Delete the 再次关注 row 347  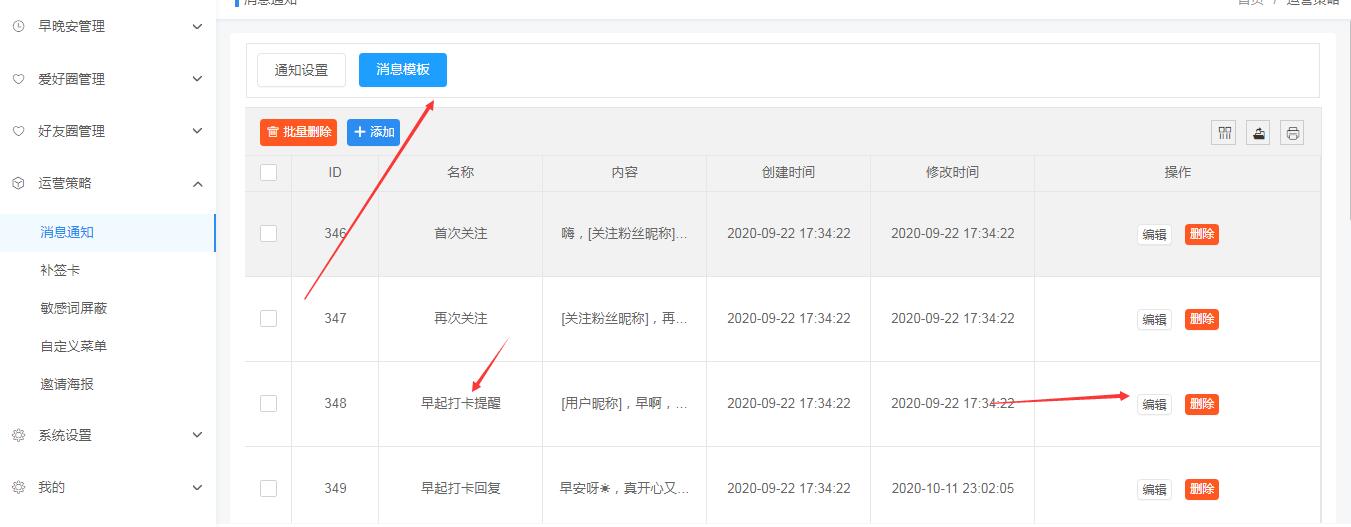[1202, 319]
